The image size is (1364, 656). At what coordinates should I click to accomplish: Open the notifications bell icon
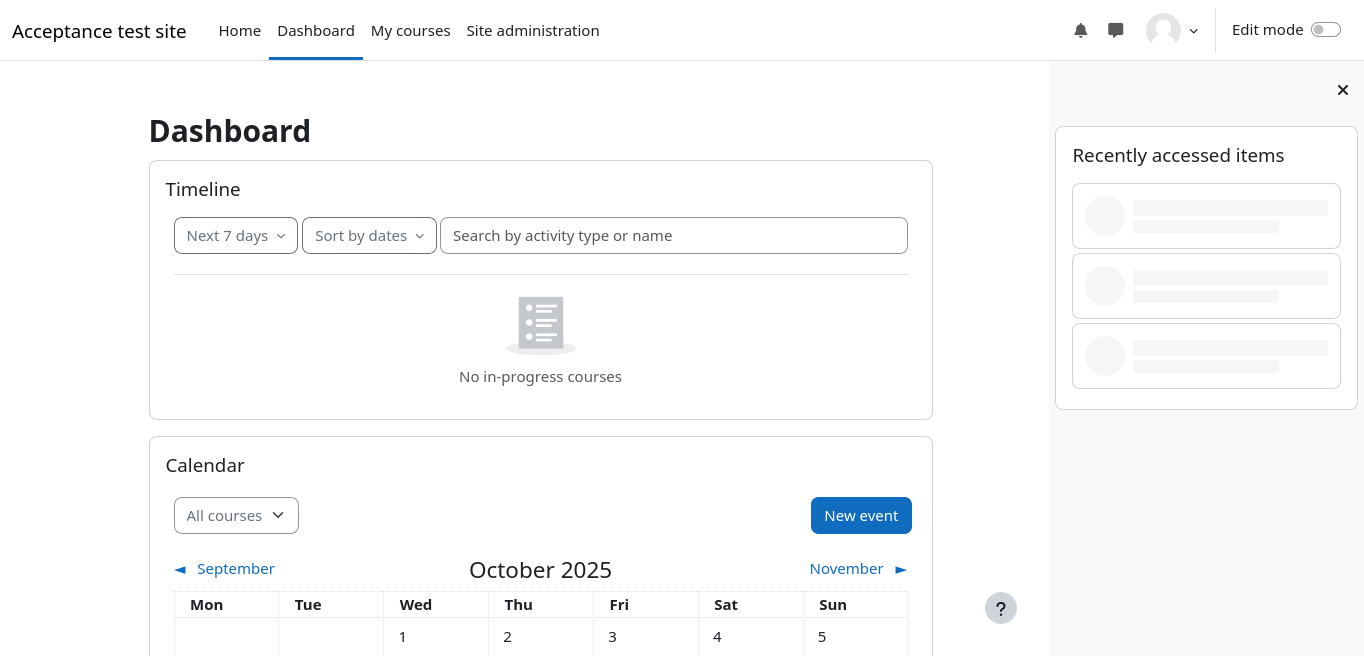pyautogui.click(x=1080, y=30)
